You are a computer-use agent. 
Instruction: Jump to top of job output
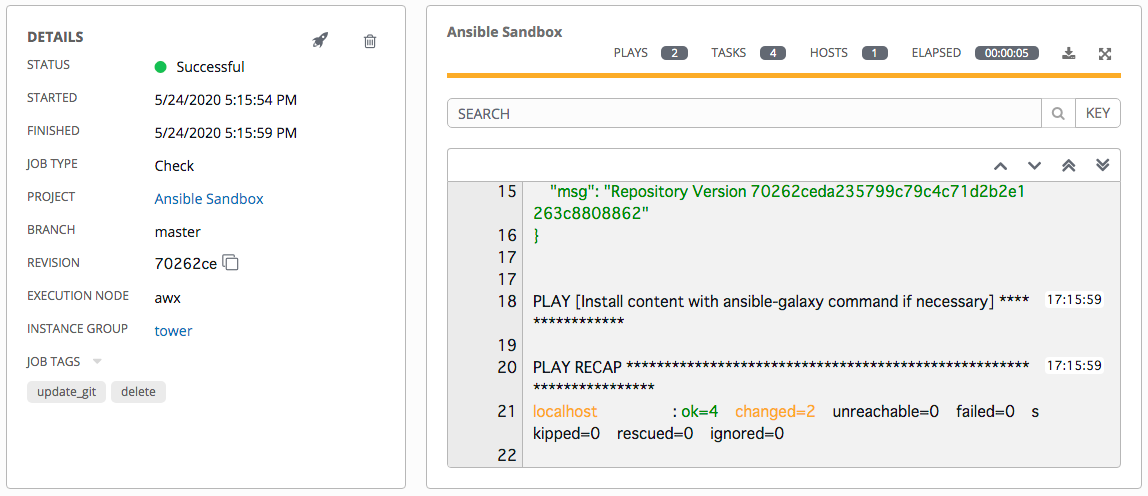coord(1068,165)
